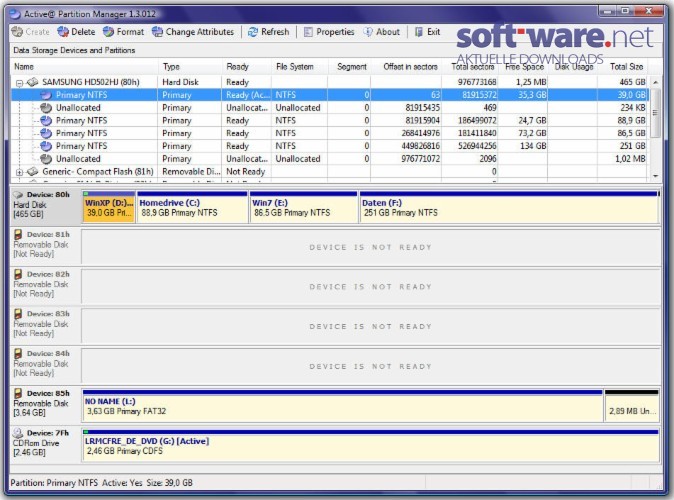Click the Delete partition toolbar icon
Image resolution: width=674 pixels, height=500 pixels.
coord(63,32)
